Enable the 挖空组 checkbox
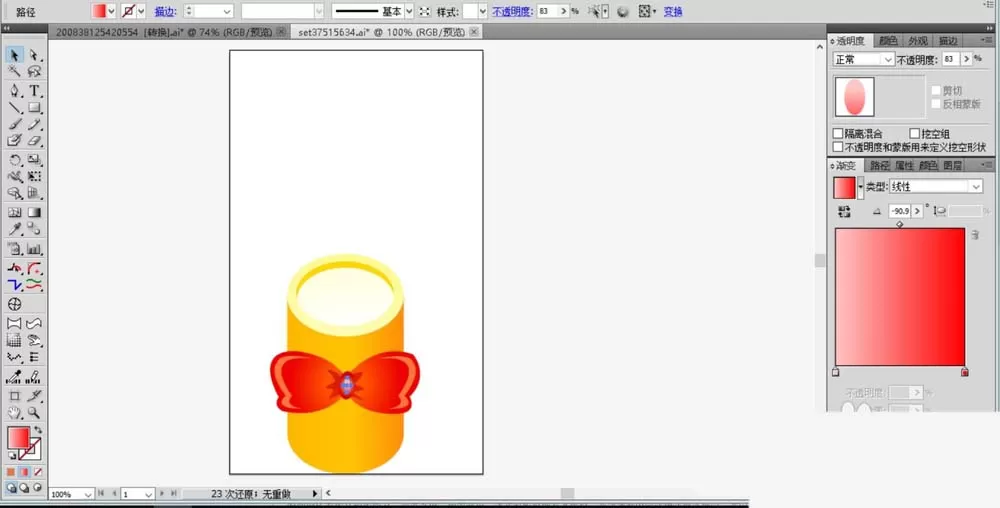Viewport: 1000px width, 508px height. click(914, 134)
